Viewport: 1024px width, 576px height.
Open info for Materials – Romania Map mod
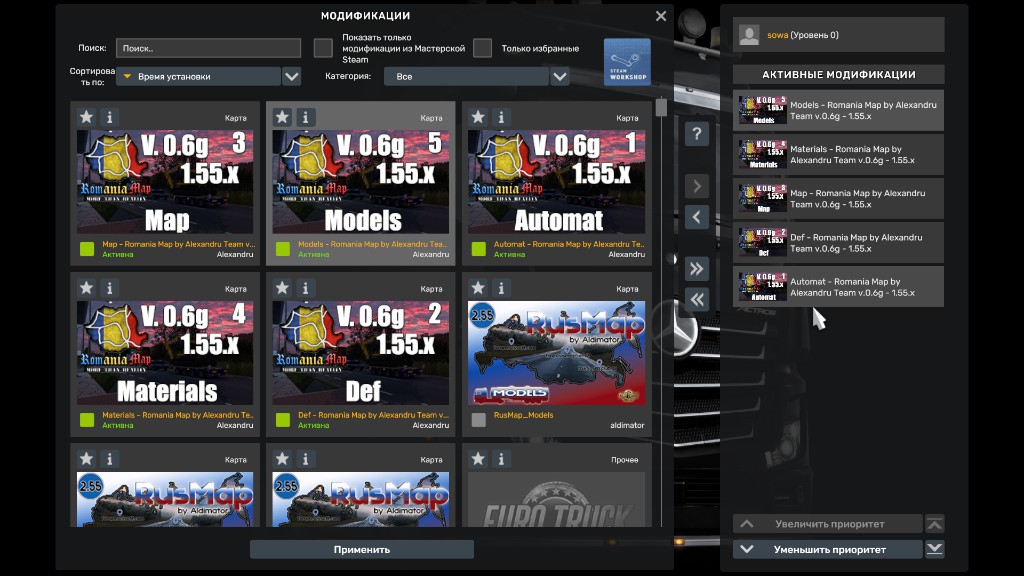[110, 288]
